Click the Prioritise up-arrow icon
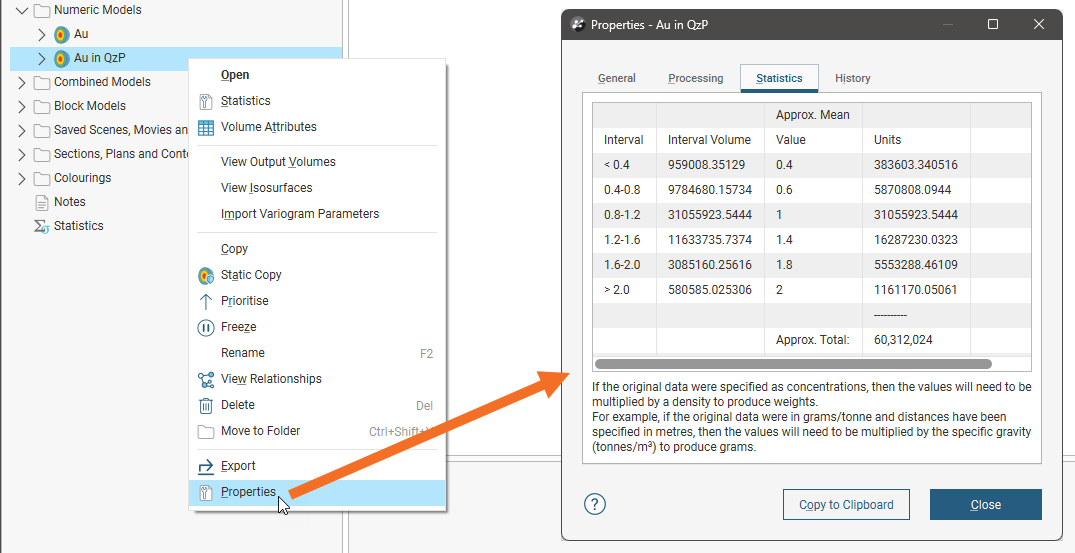This screenshot has height=553, width=1075. (206, 302)
